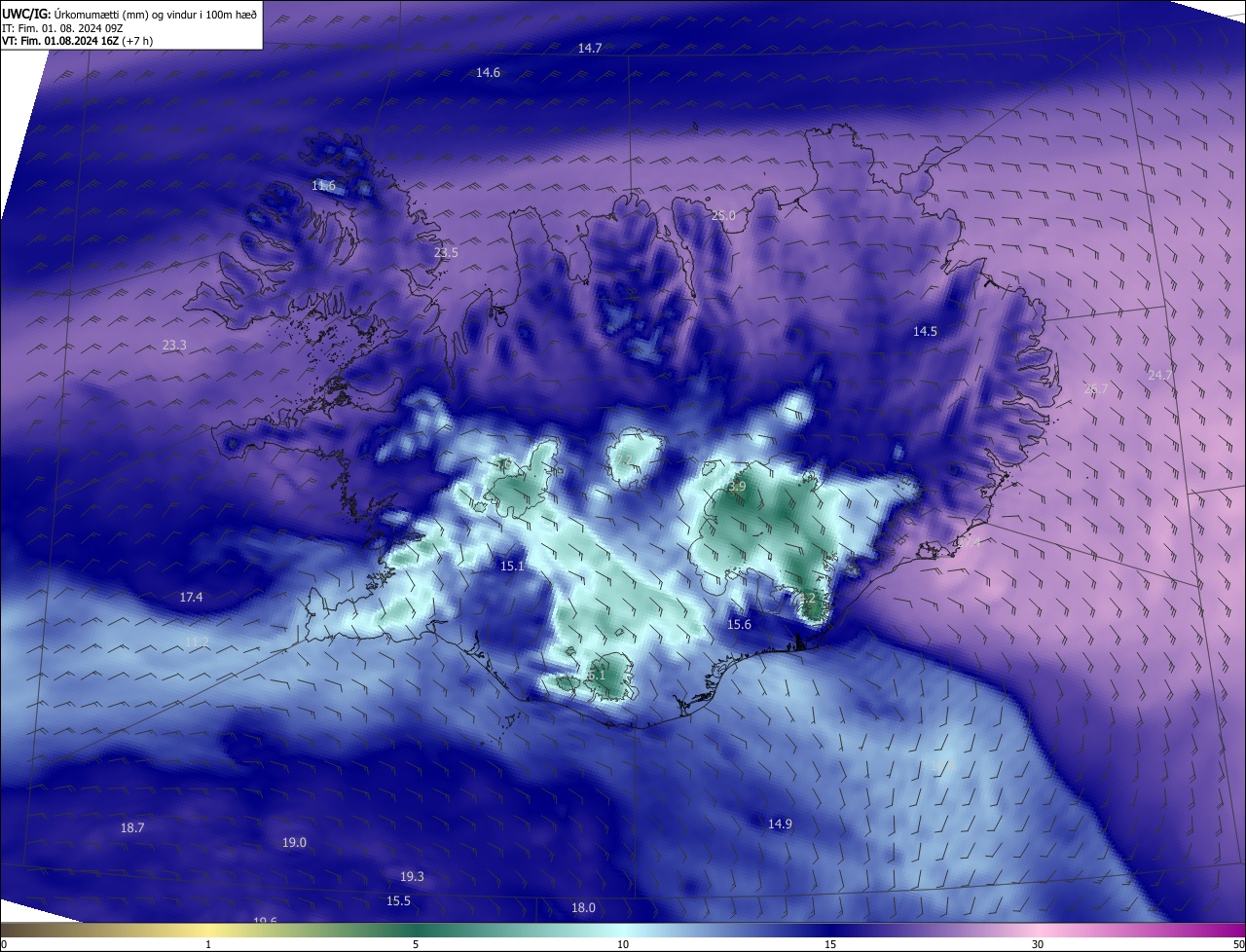The image size is (1246, 952).
Task: Click the 23.3 value label
Action: point(174,345)
